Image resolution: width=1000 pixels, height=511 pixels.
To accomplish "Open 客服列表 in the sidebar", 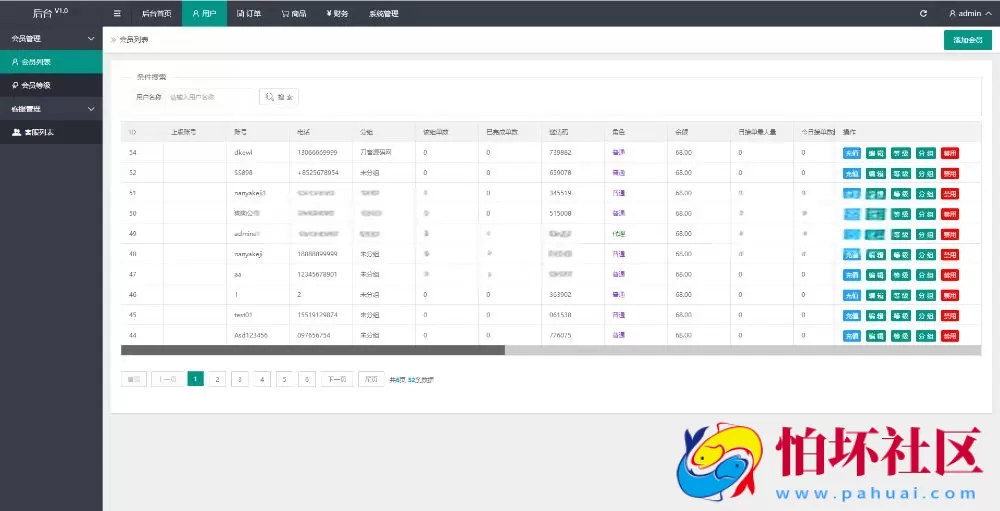I will point(51,132).
